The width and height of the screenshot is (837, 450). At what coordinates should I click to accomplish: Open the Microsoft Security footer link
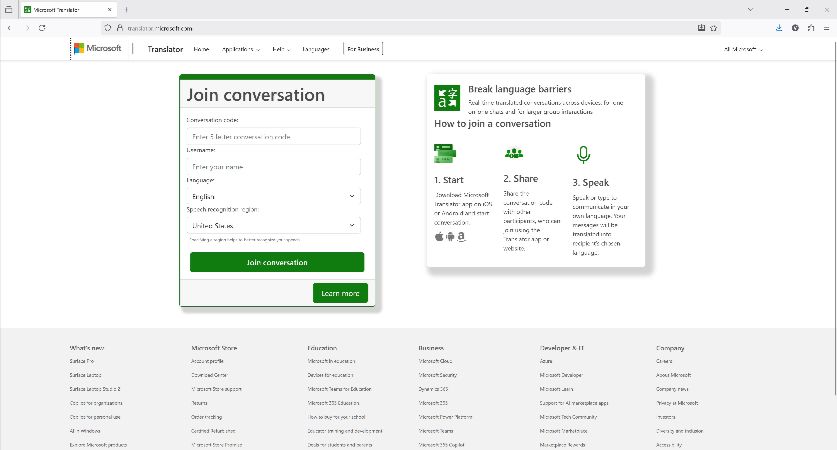pyautogui.click(x=438, y=375)
